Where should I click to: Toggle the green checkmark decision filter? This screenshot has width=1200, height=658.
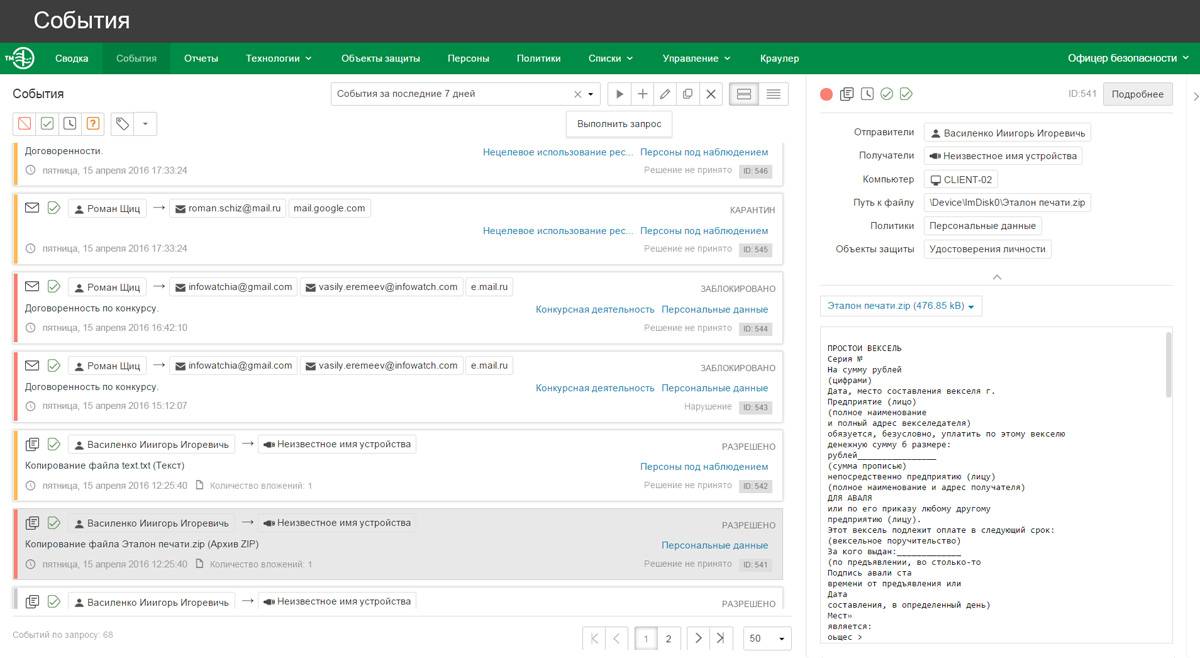tap(47, 124)
